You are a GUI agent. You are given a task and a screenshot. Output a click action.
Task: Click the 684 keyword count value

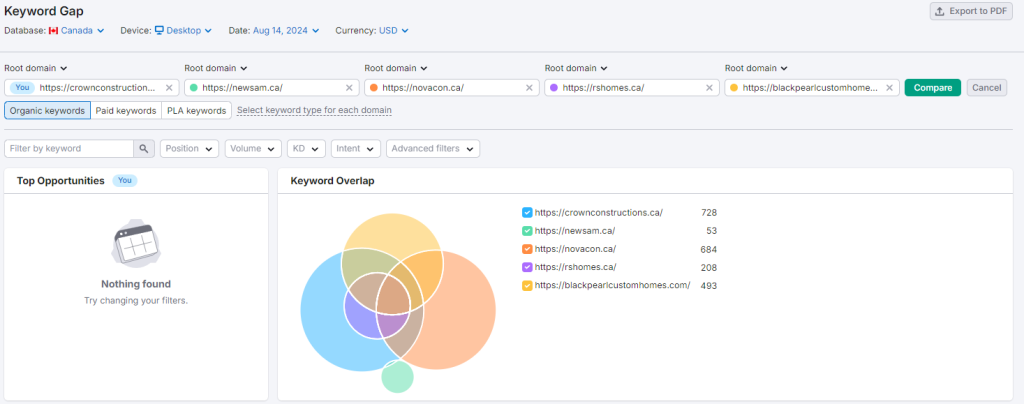(x=709, y=249)
